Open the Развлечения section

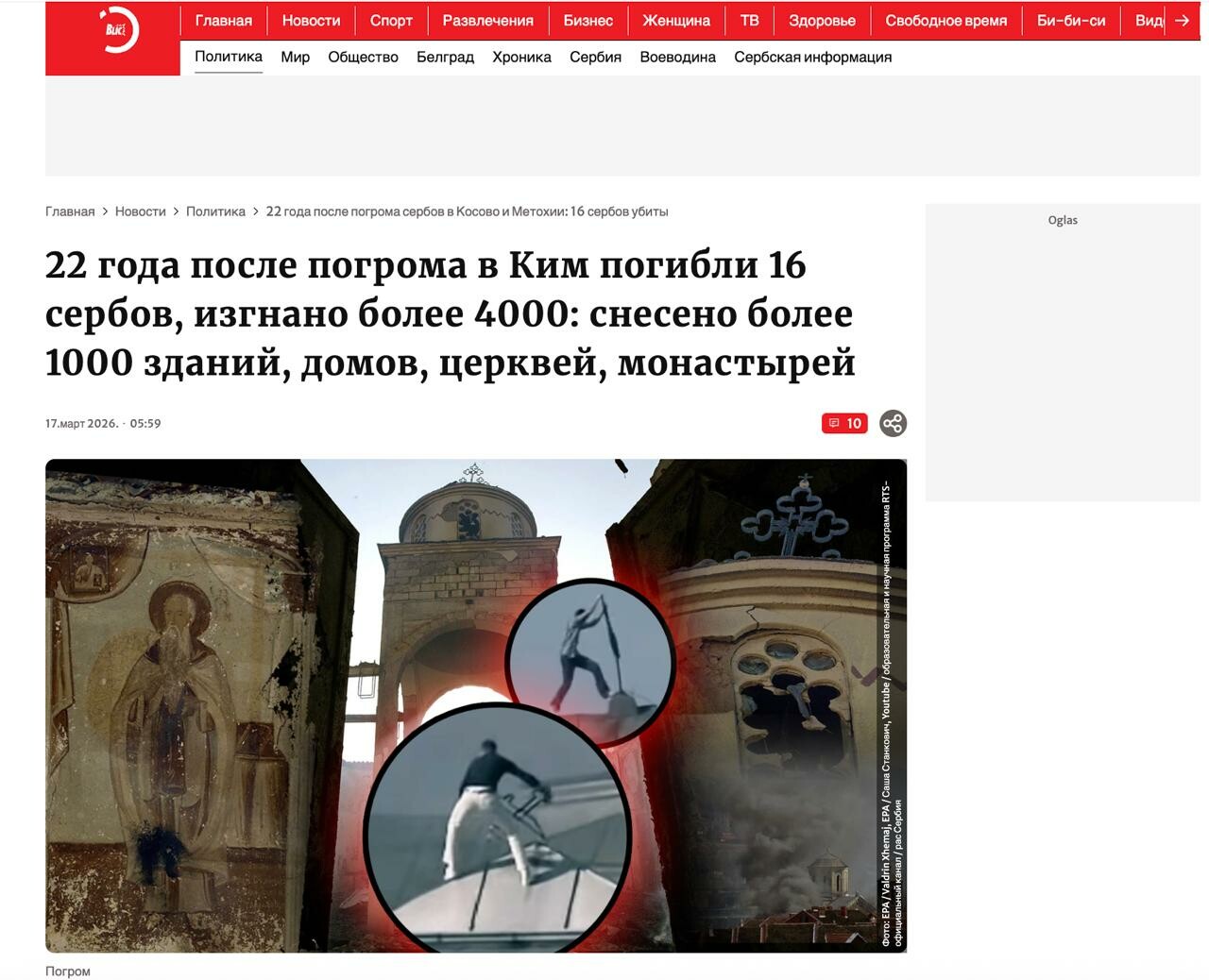point(487,21)
